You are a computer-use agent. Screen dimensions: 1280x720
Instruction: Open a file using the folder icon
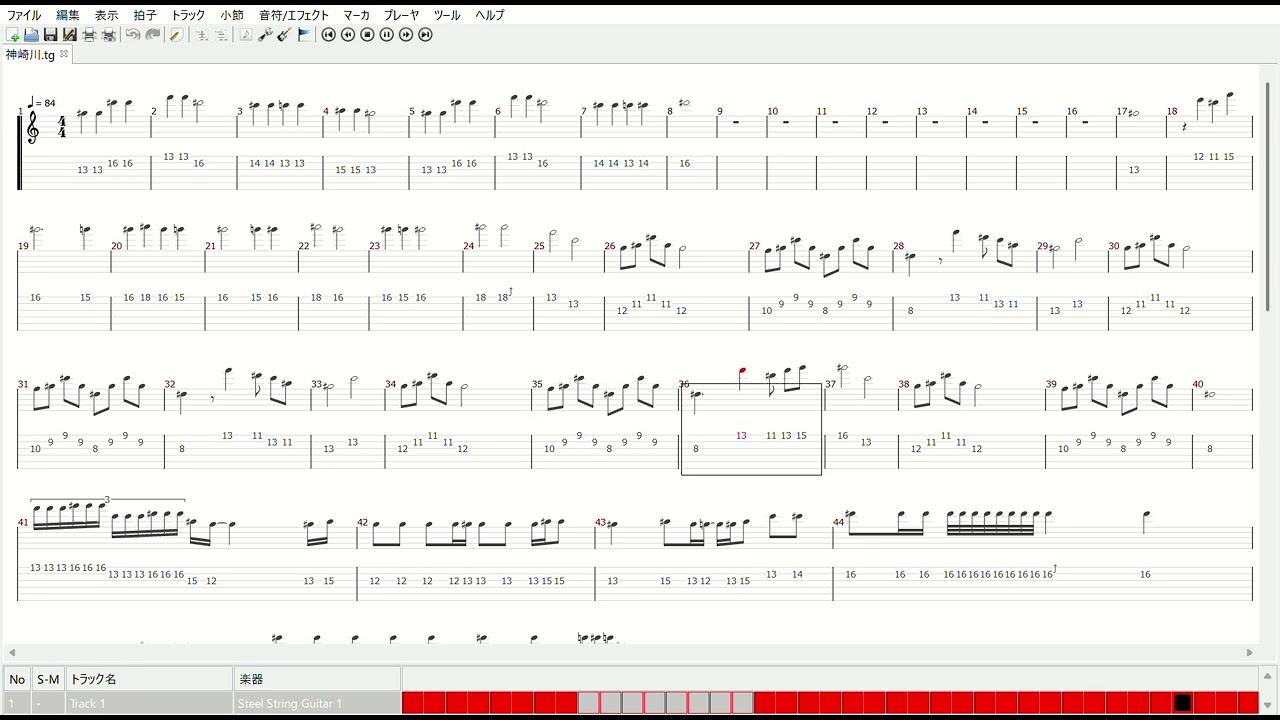point(31,35)
